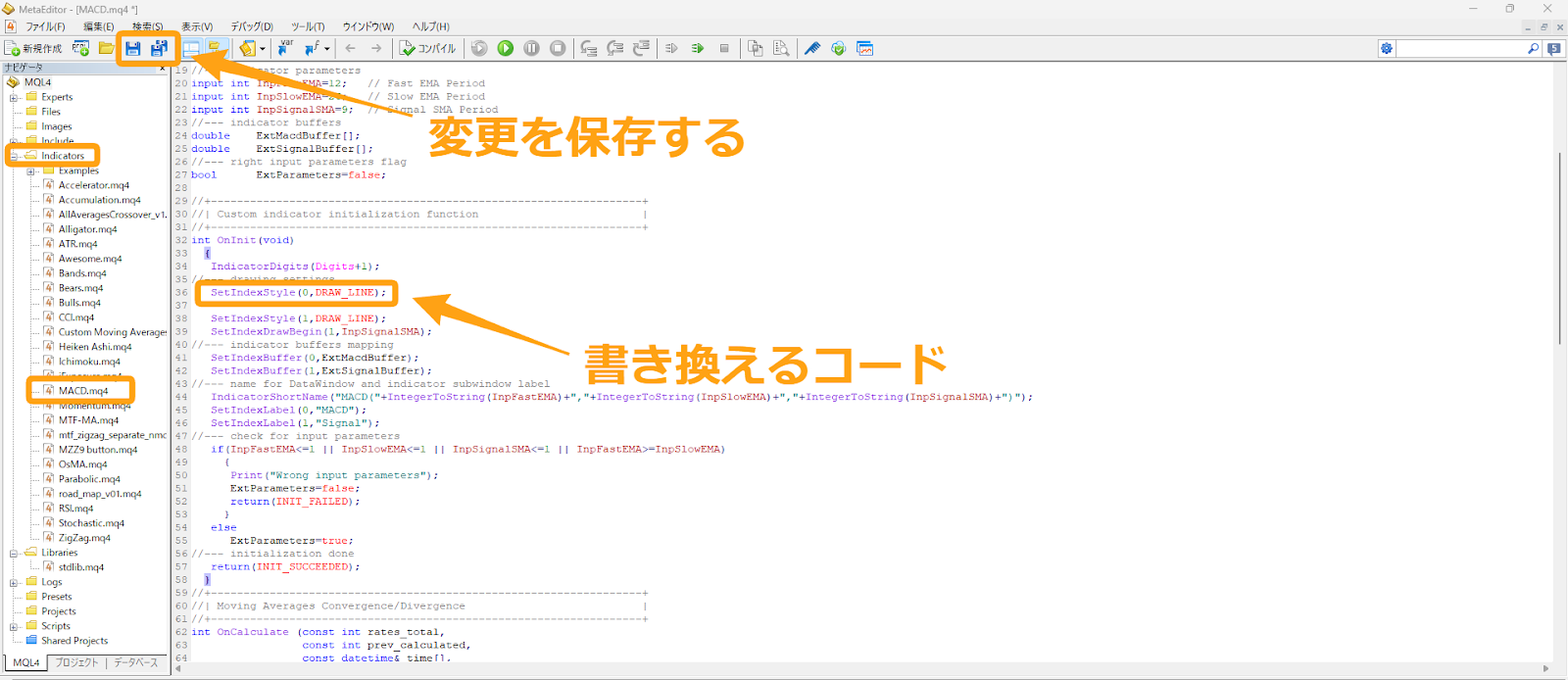Click the 'var' list names icon
This screenshot has height=680, width=1568.
[x=285, y=48]
